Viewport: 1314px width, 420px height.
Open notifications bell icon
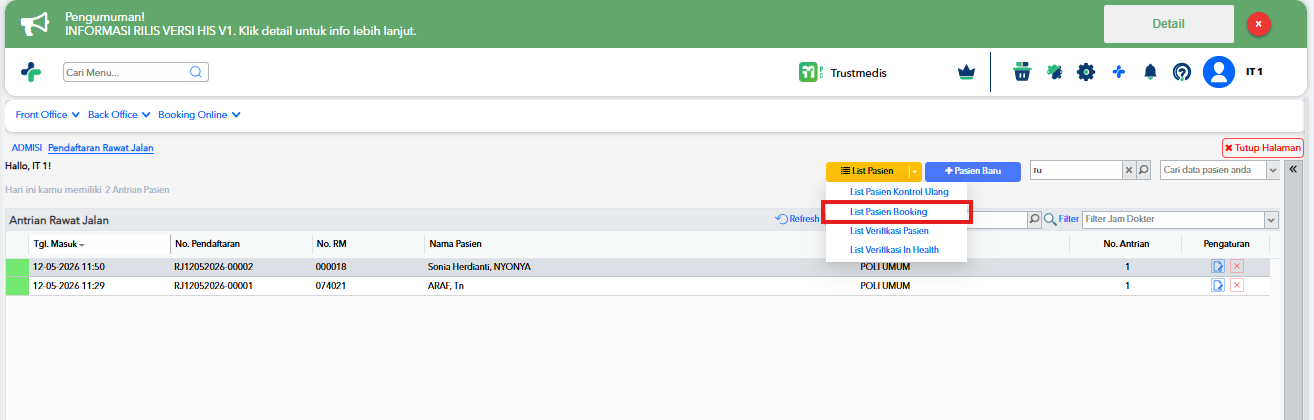1151,72
